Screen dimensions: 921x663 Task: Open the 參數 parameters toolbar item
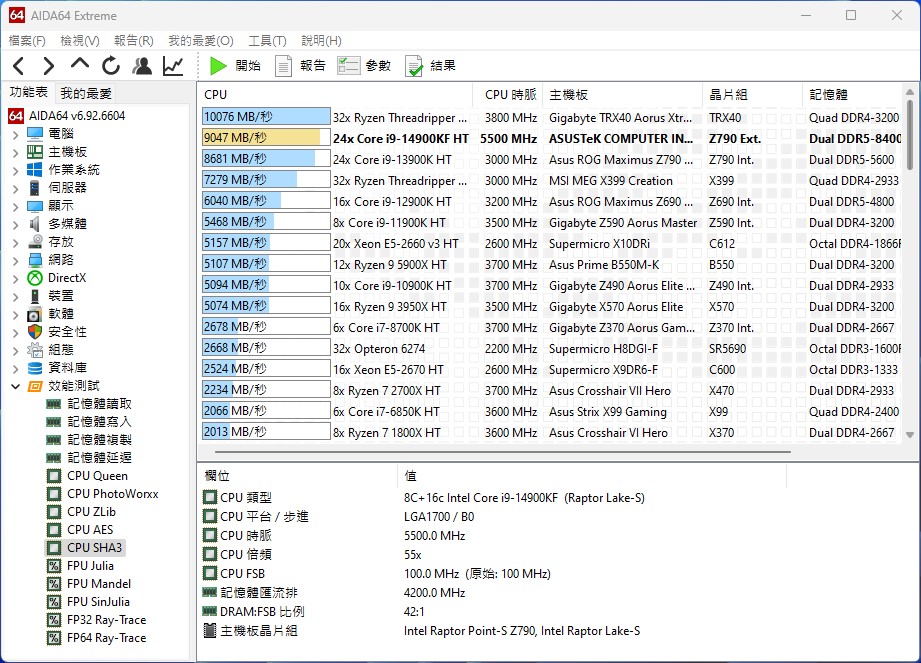coord(365,66)
